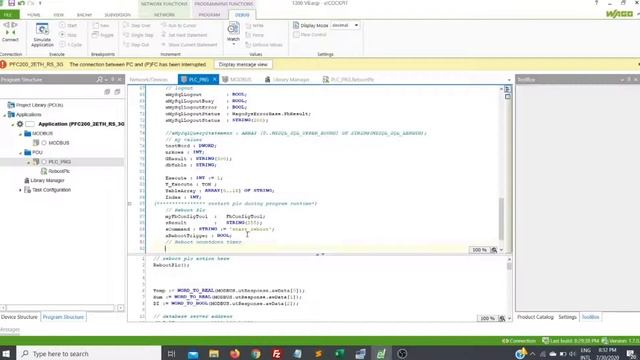The image size is (640, 360).
Task: Click the zoom icon beside 100 % in declaration pane
Action: [493, 250]
